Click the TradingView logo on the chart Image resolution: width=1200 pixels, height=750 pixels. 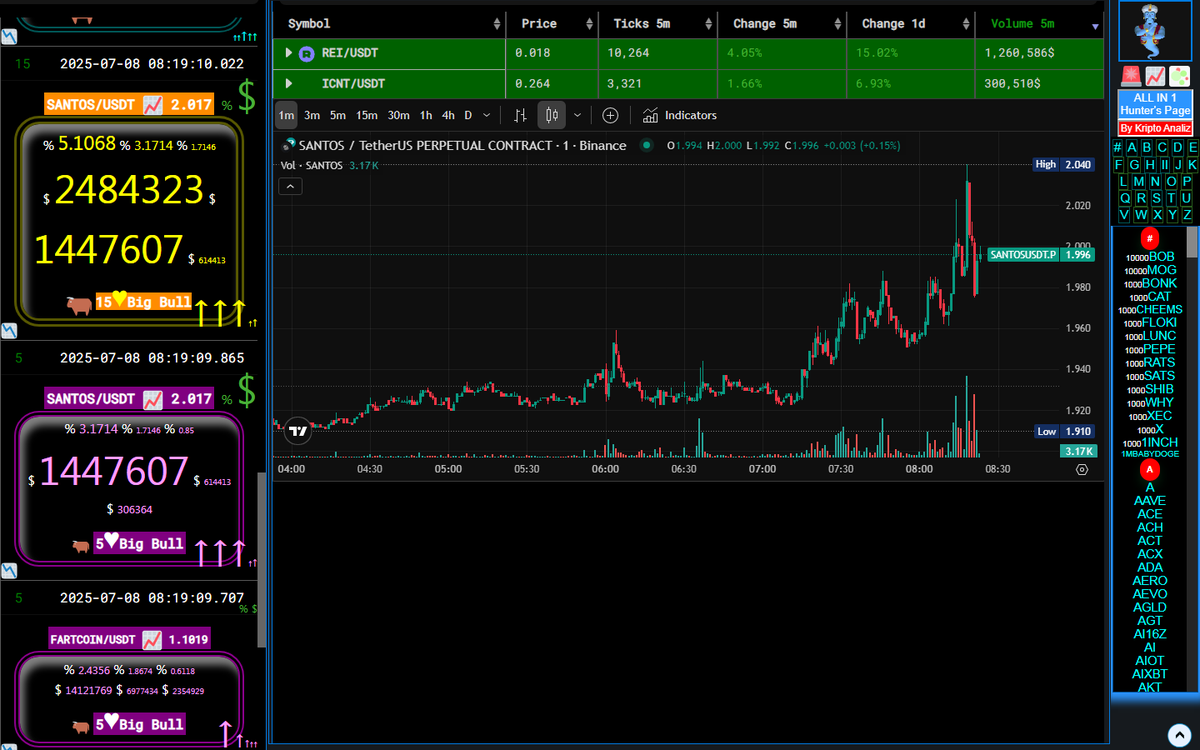coord(297,432)
